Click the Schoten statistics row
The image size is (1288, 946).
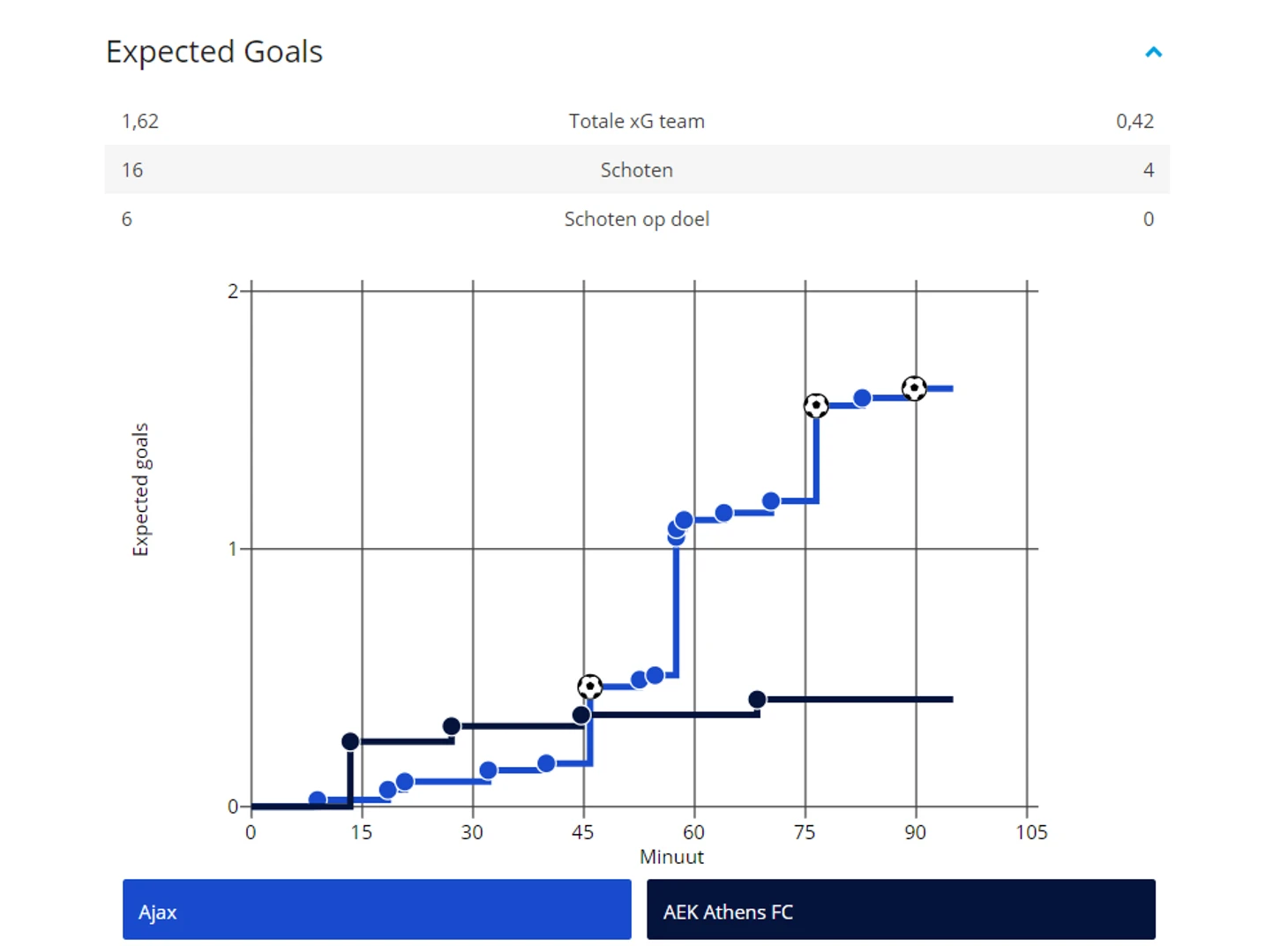636,169
